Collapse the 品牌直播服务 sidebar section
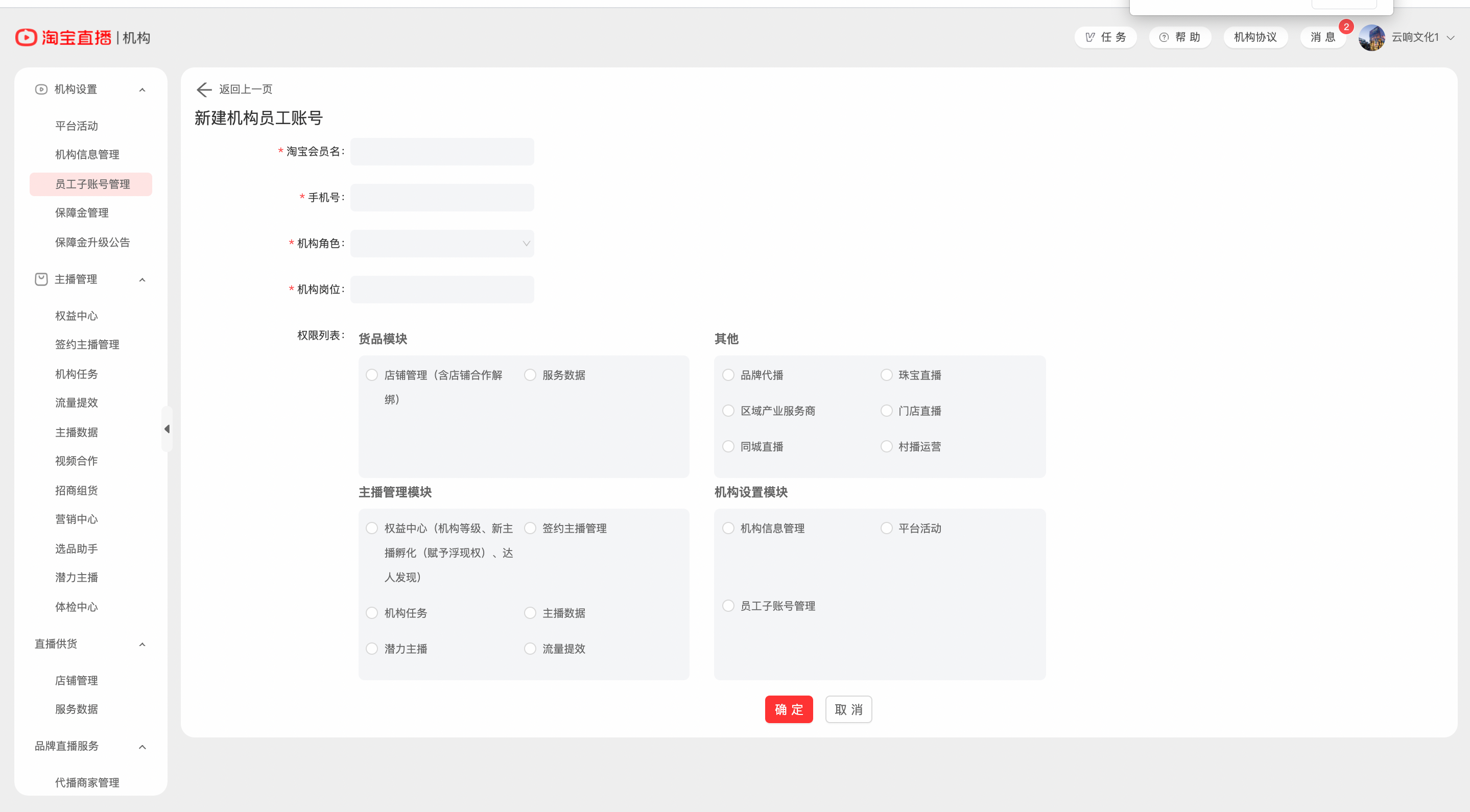Screen dimensions: 1470x812 142,747
